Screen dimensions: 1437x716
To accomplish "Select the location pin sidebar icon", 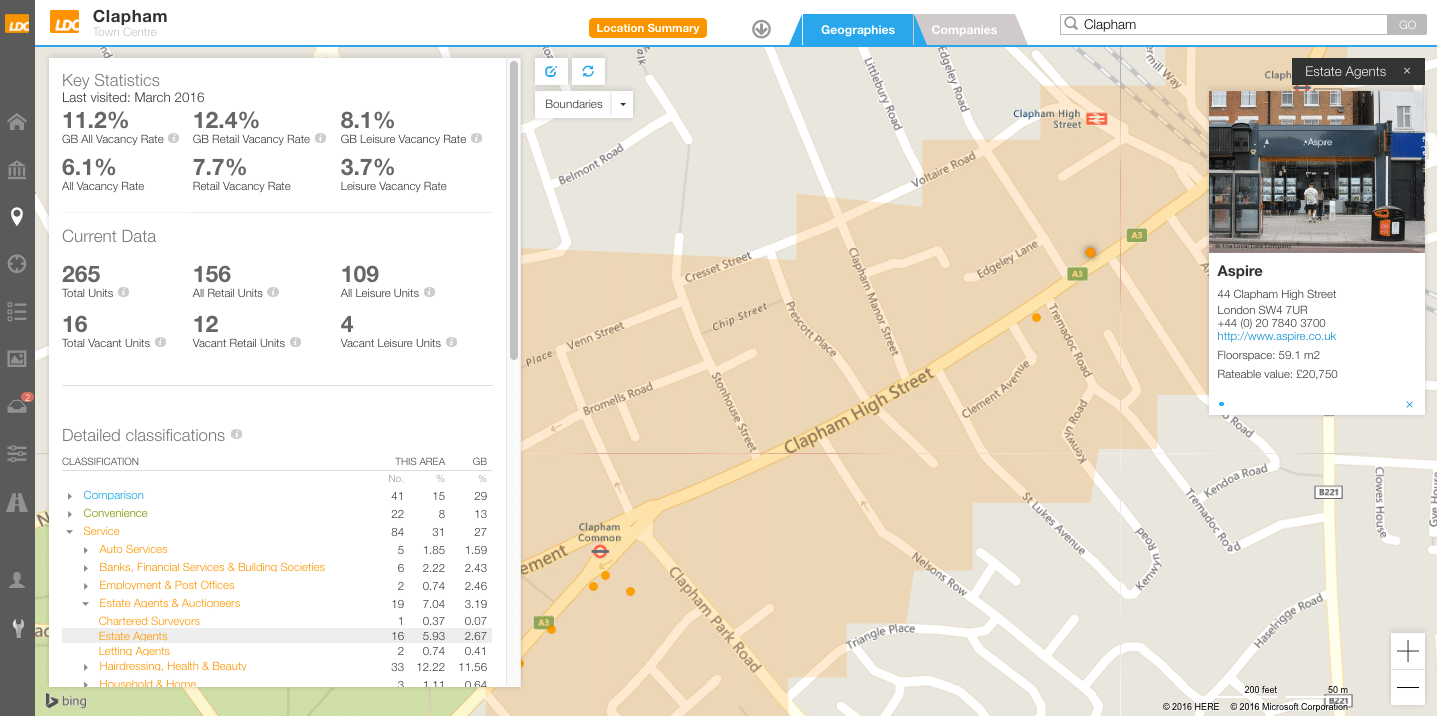I will tap(17, 217).
